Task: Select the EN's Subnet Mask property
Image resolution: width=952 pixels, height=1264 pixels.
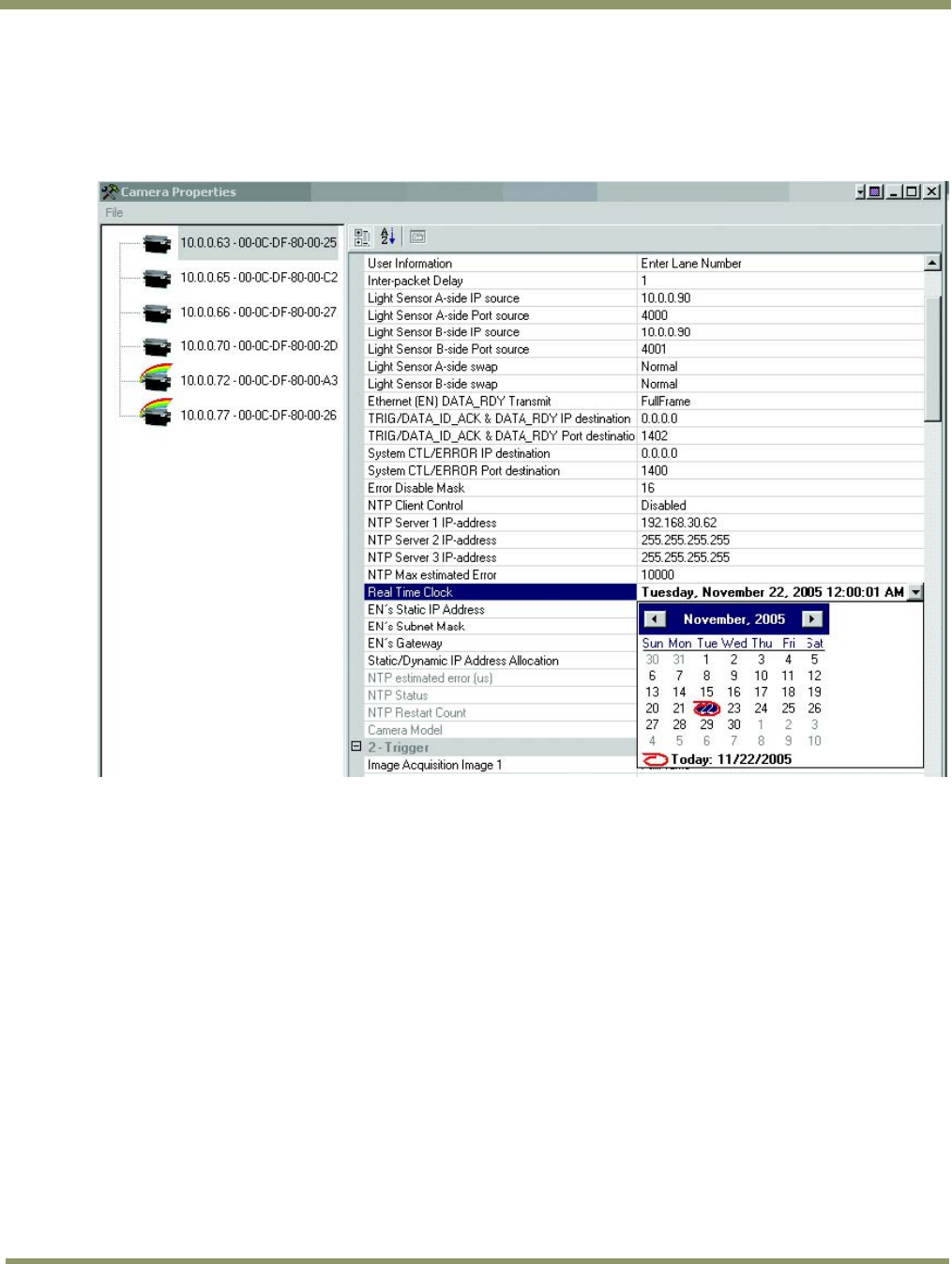Action: pyautogui.click(x=500, y=627)
